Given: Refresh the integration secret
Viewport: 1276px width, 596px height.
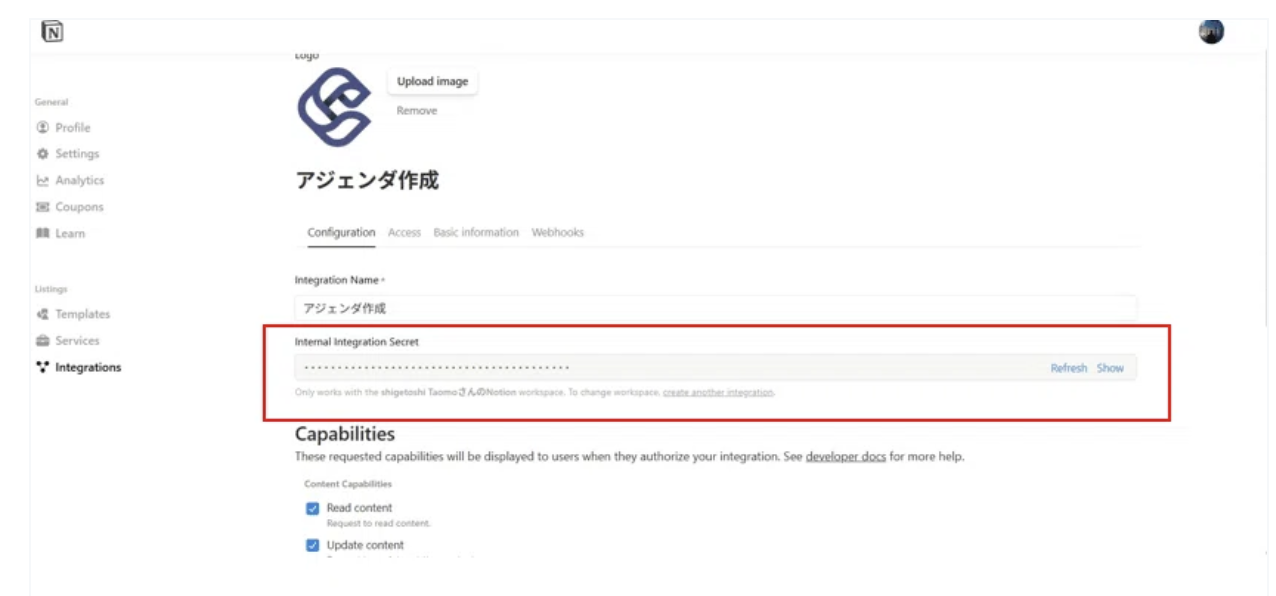Looking at the screenshot, I should click(x=1068, y=368).
